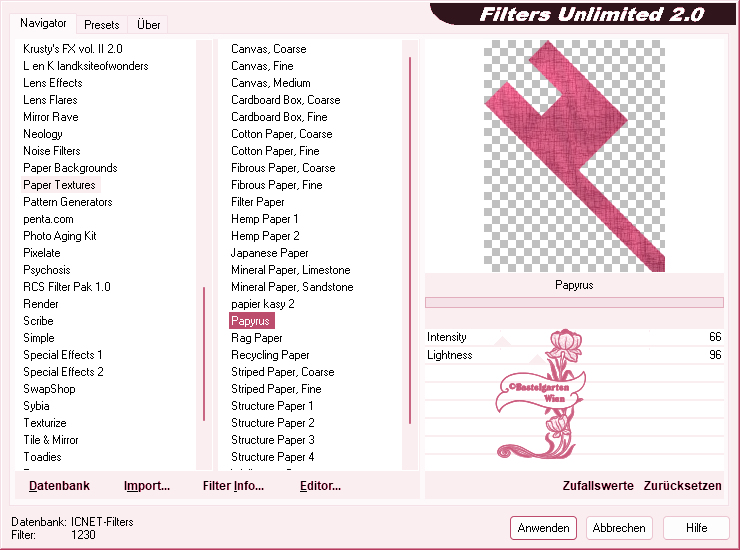
Task: Open RCS Filter Pak 1.0 category
Action: coord(67,287)
